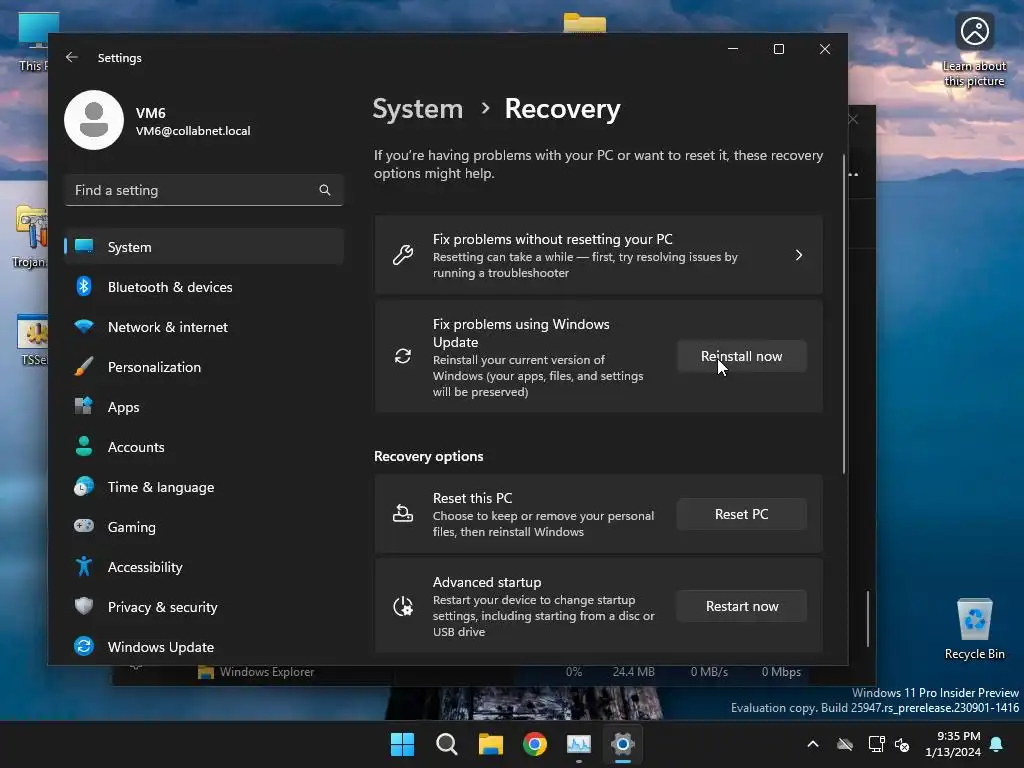Click the cloud sync tray icon
Image resolution: width=1024 pixels, height=768 pixels.
(845, 744)
